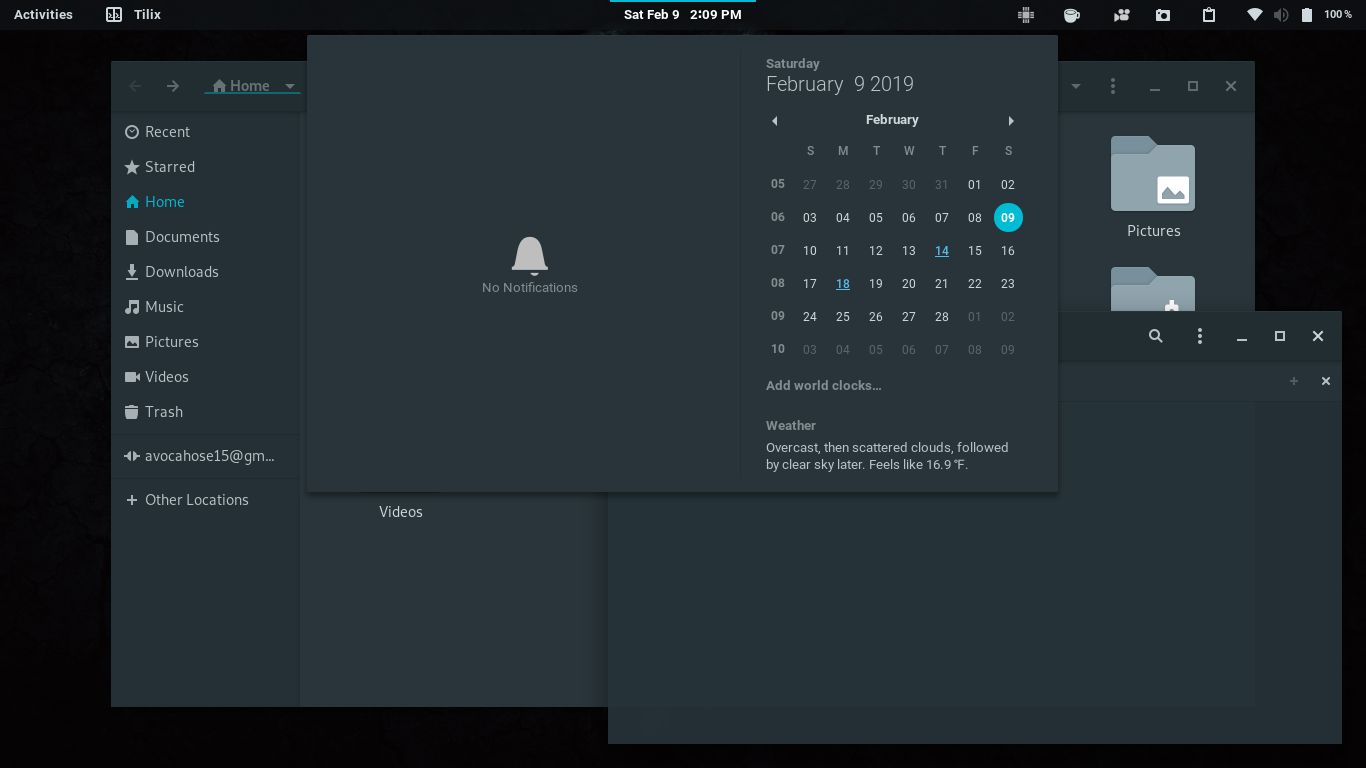Click the battery icon in top bar
The height and width of the screenshot is (768, 1366).
click(x=1307, y=14)
